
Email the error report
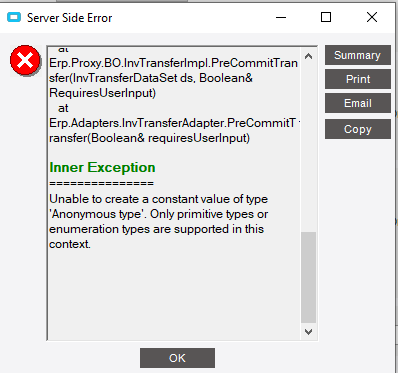(x=358, y=103)
